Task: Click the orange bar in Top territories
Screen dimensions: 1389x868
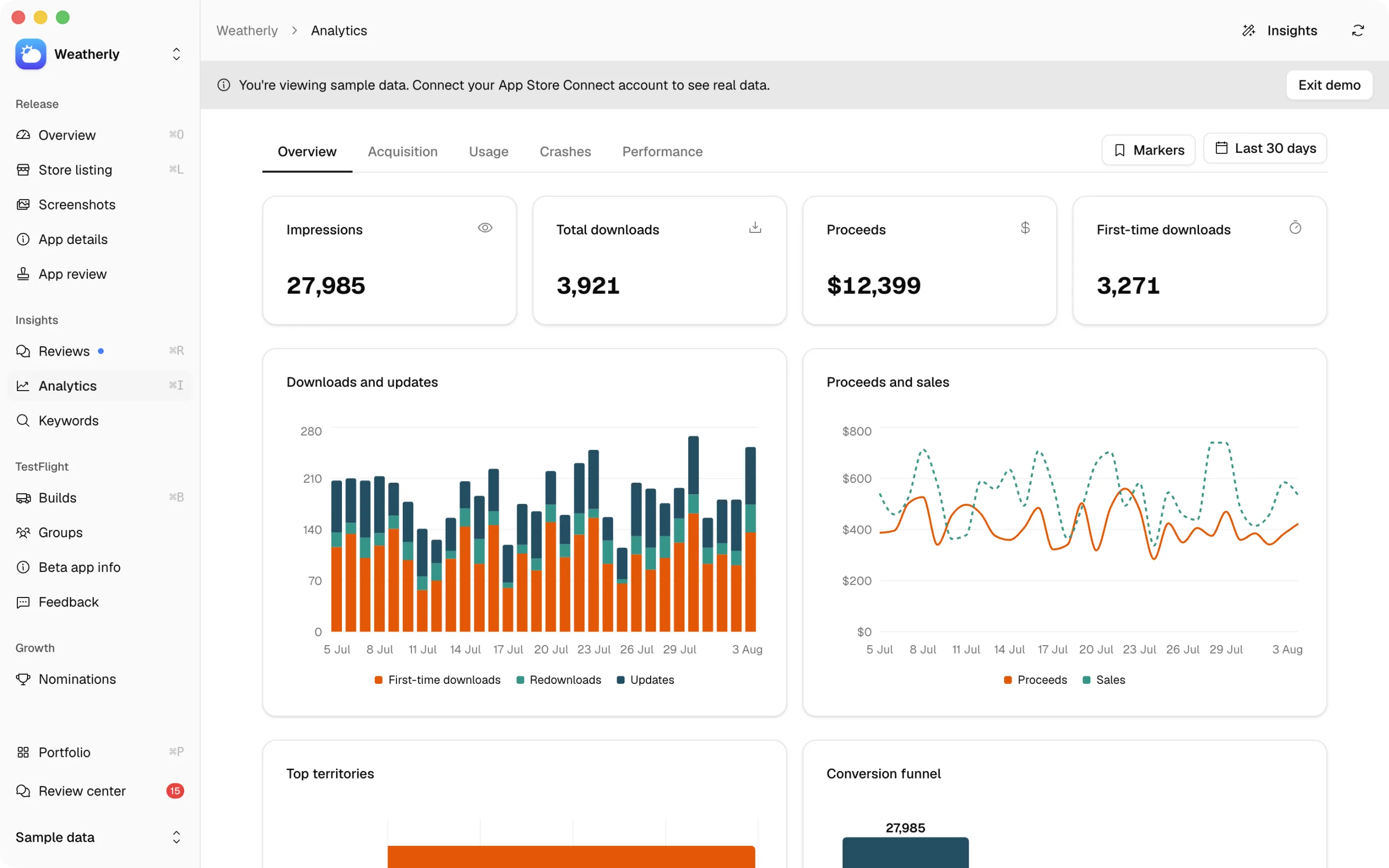Action: [571, 856]
